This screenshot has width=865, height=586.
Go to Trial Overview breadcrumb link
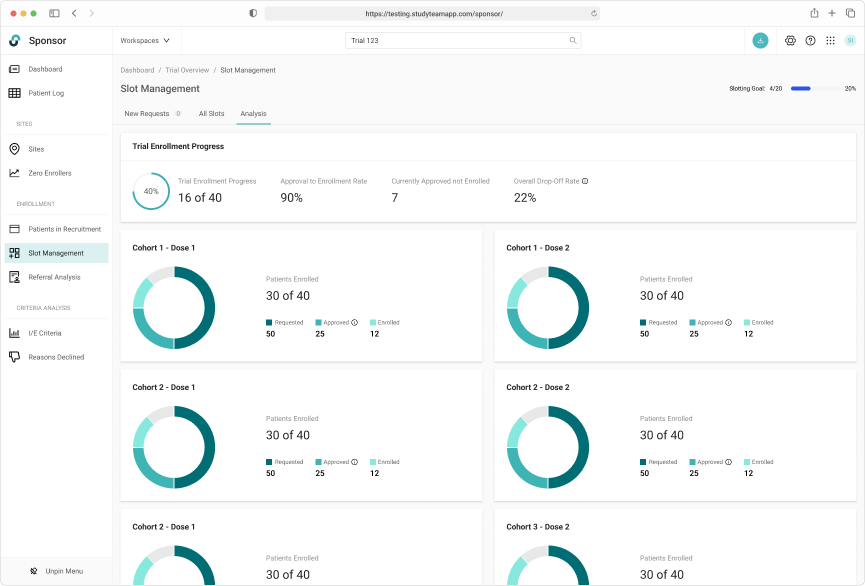(187, 70)
